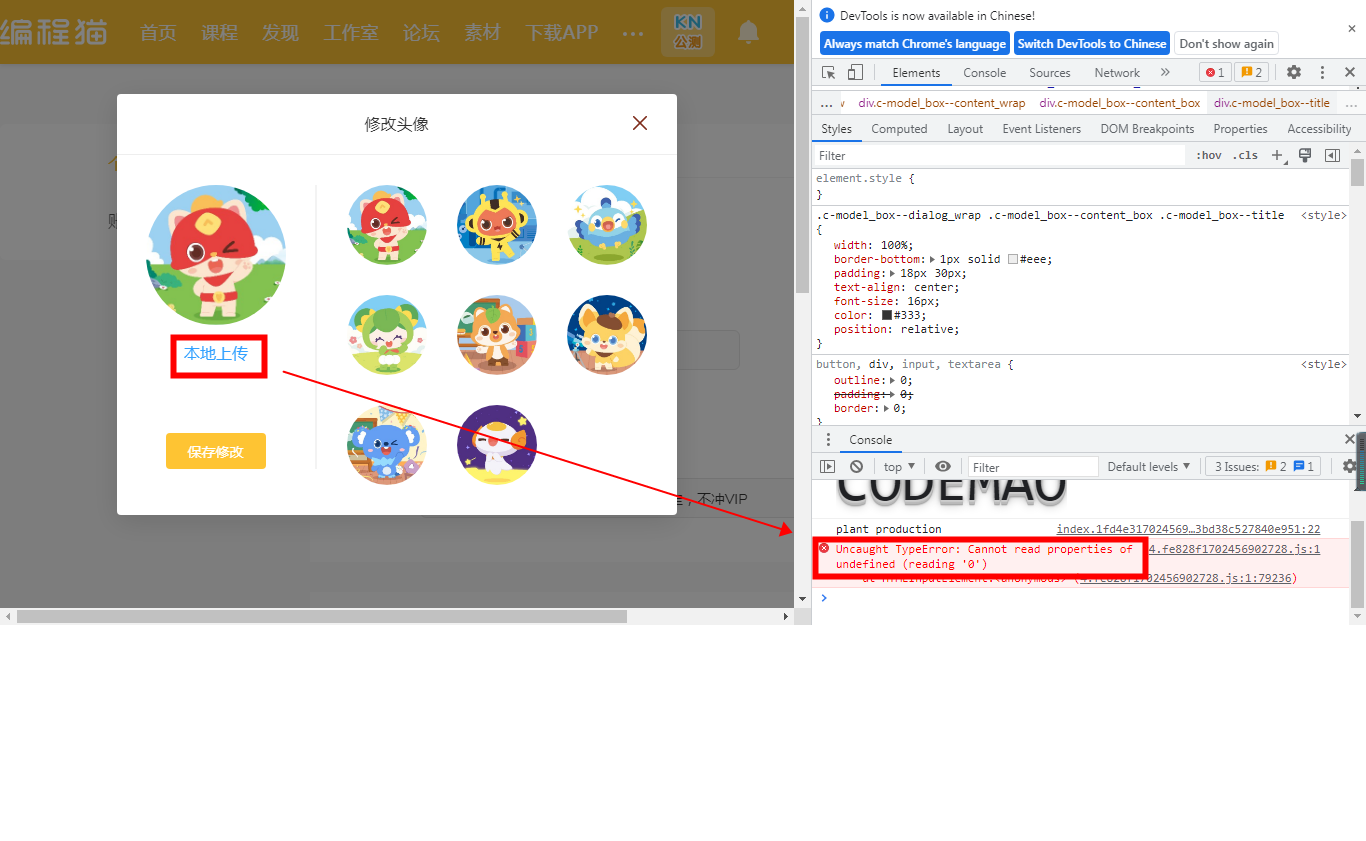This screenshot has width=1366, height=841.
Task: Open the Default levels dropdown
Action: 1149,467
